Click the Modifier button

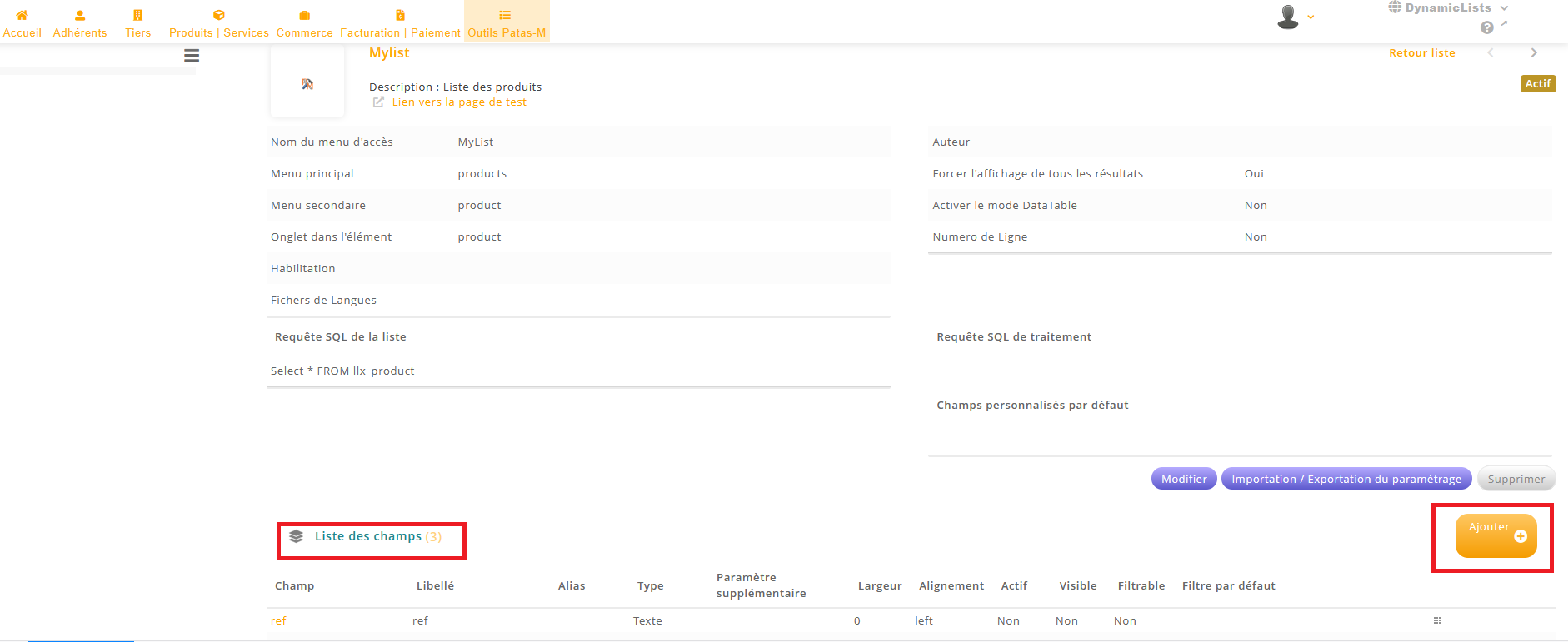1183,479
